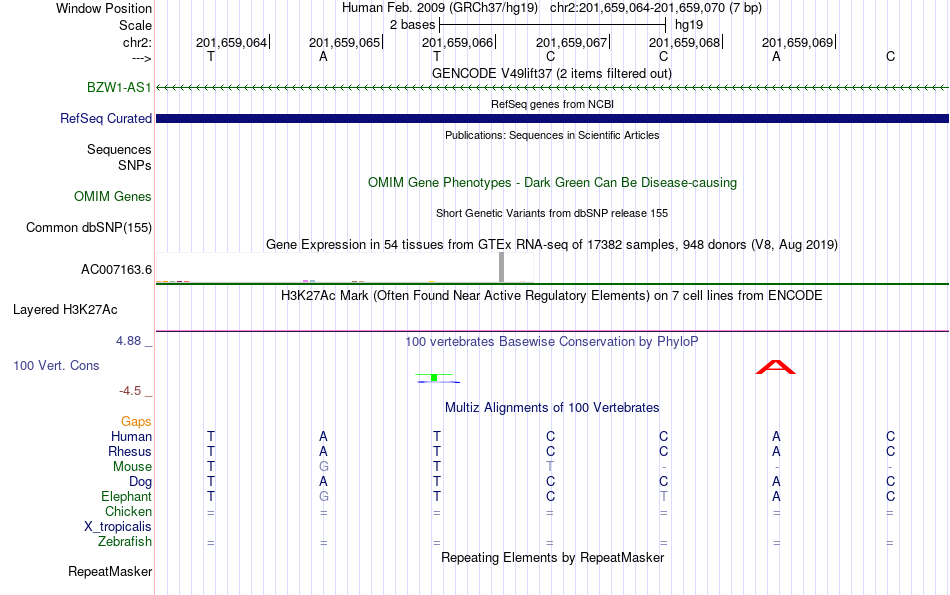950x595 pixels.
Task: Click the AC007163.6 GTEx track label
Action: coord(116,269)
